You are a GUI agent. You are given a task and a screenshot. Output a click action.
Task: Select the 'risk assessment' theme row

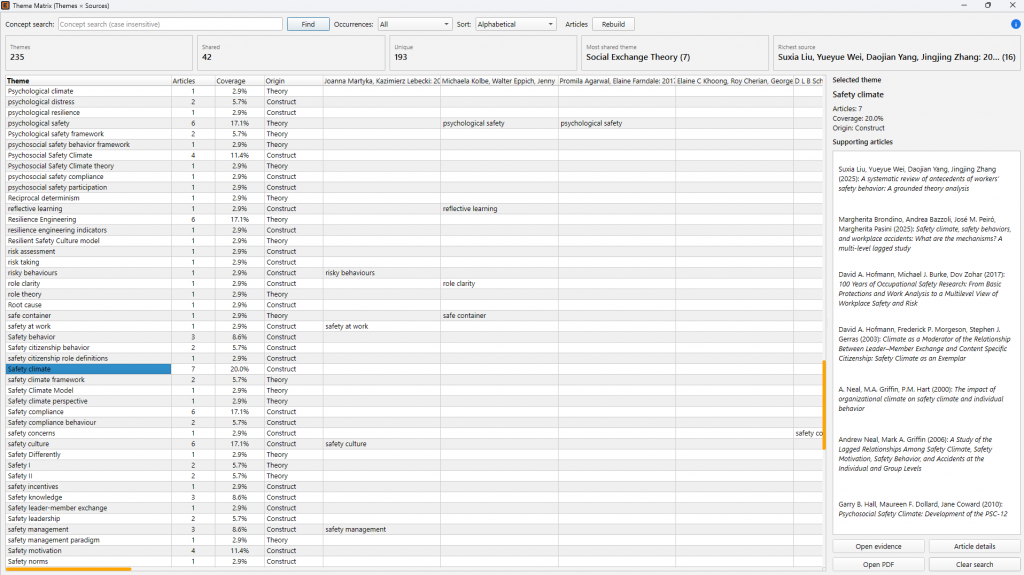pos(88,252)
